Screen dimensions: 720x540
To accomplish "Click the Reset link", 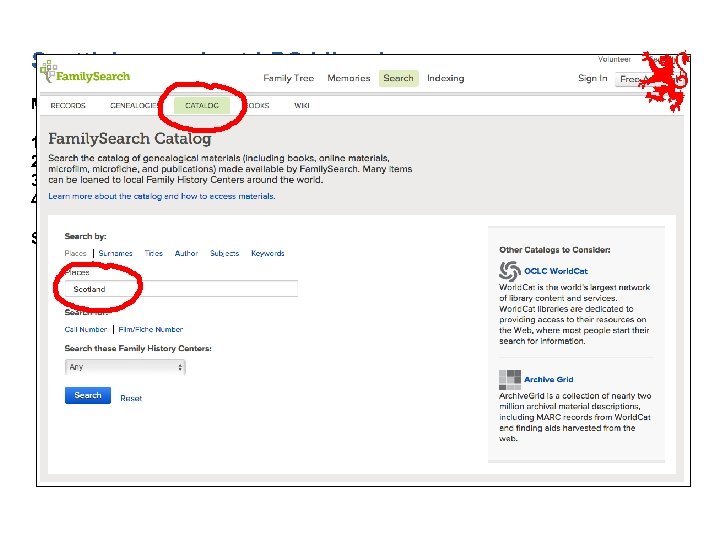I will click(x=131, y=398).
